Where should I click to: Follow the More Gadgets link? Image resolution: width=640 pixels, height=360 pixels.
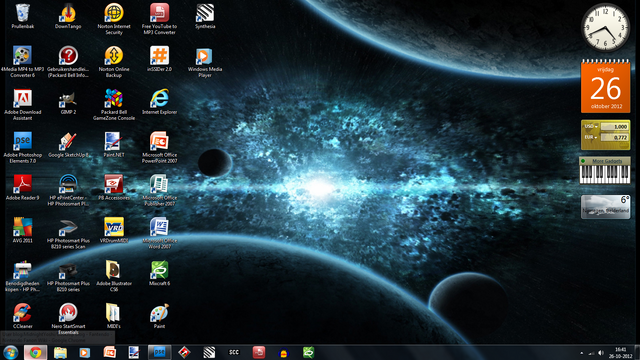607,161
